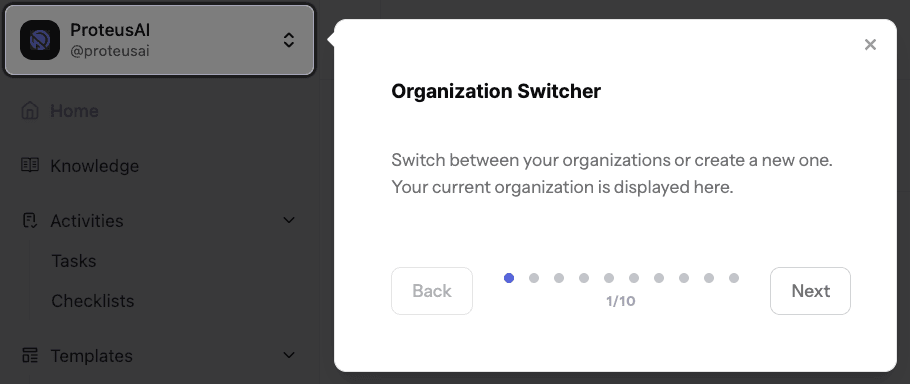Go to Home in the sidebar
The height and width of the screenshot is (384, 910).
coord(74,111)
